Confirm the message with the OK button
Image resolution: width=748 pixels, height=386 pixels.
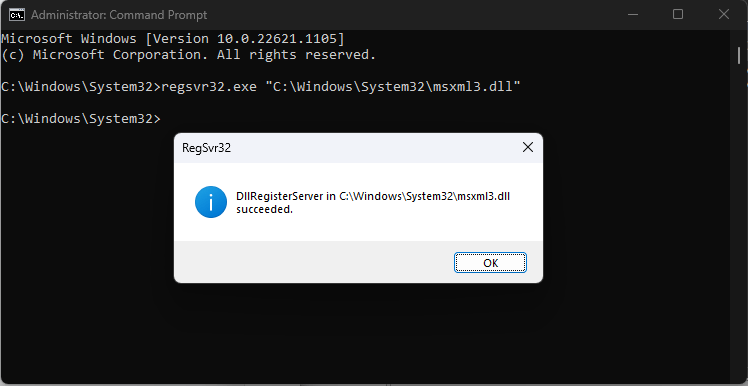[x=490, y=263]
